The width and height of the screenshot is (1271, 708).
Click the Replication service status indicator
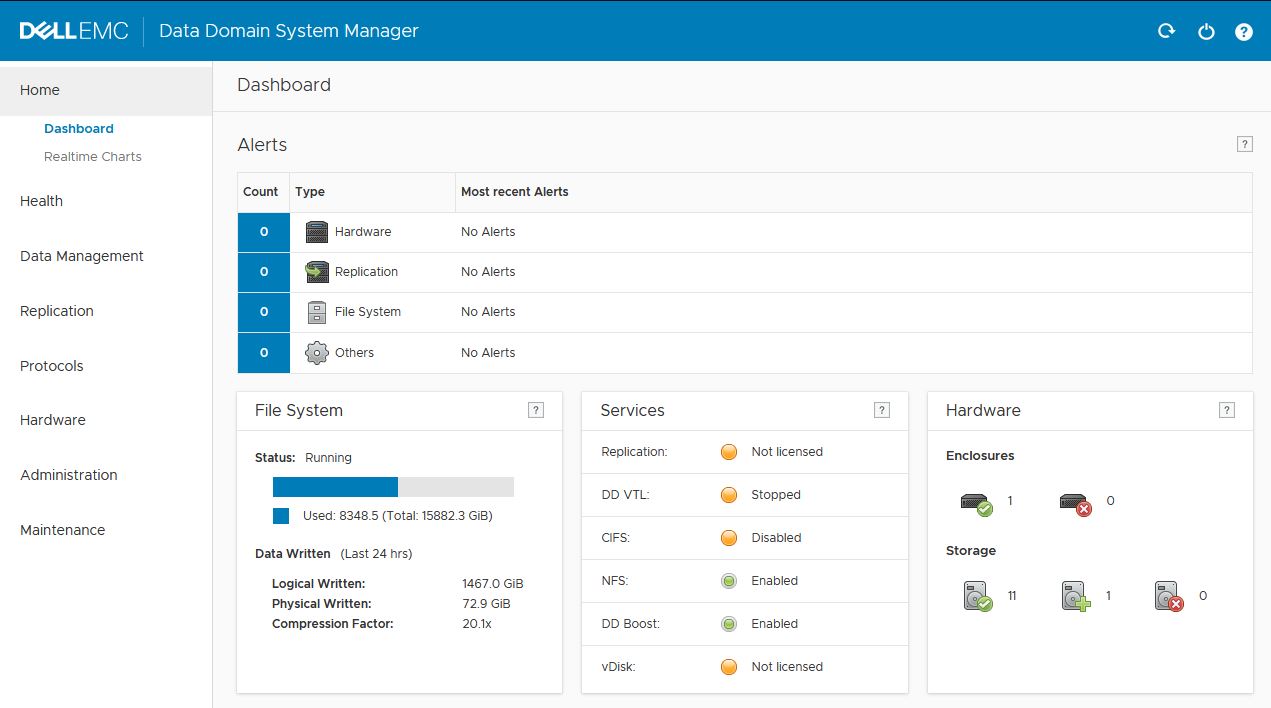tap(729, 452)
